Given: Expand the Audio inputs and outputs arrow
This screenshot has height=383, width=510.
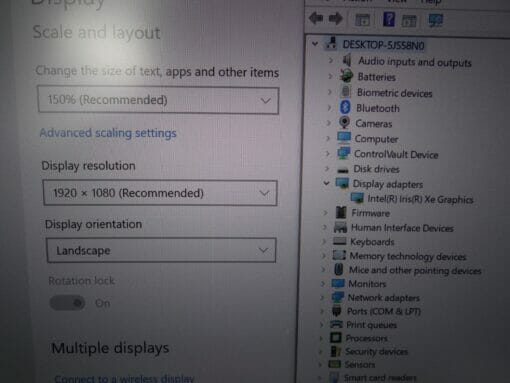Looking at the screenshot, I should point(331,60).
